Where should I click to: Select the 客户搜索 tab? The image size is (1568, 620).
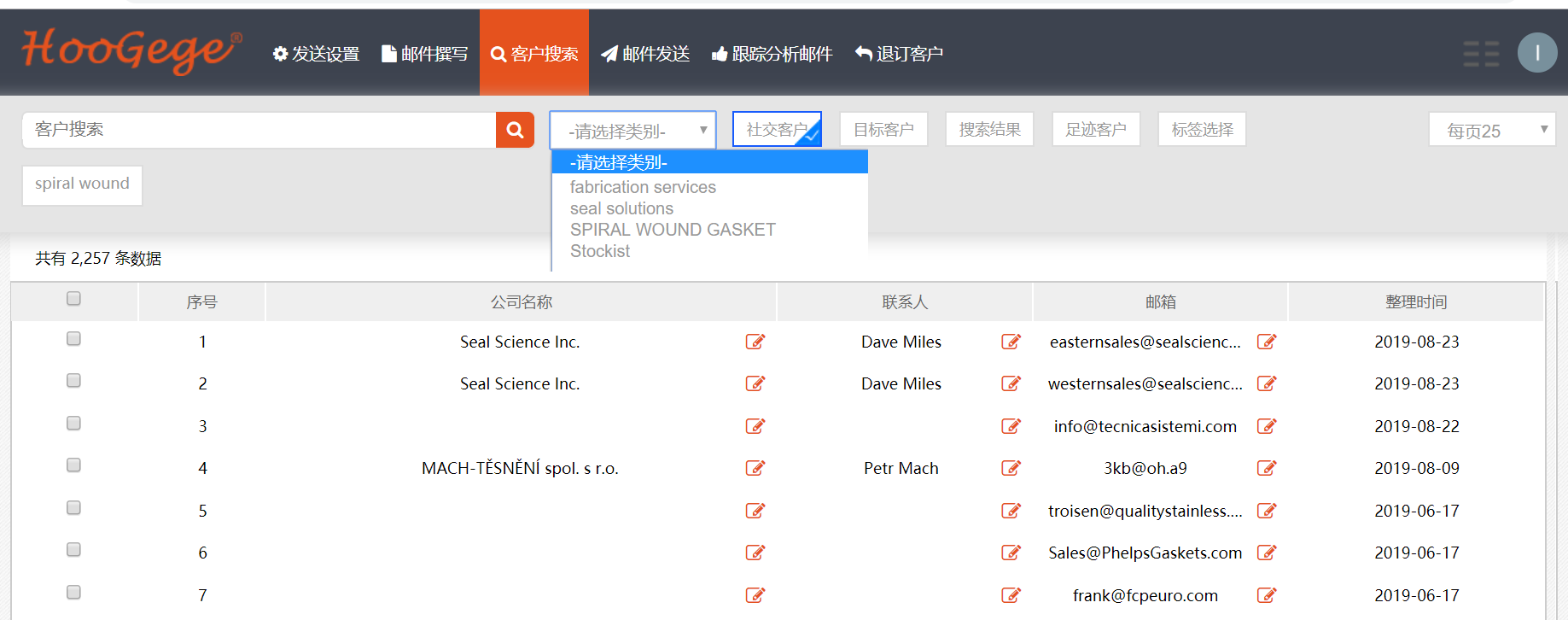[534, 54]
